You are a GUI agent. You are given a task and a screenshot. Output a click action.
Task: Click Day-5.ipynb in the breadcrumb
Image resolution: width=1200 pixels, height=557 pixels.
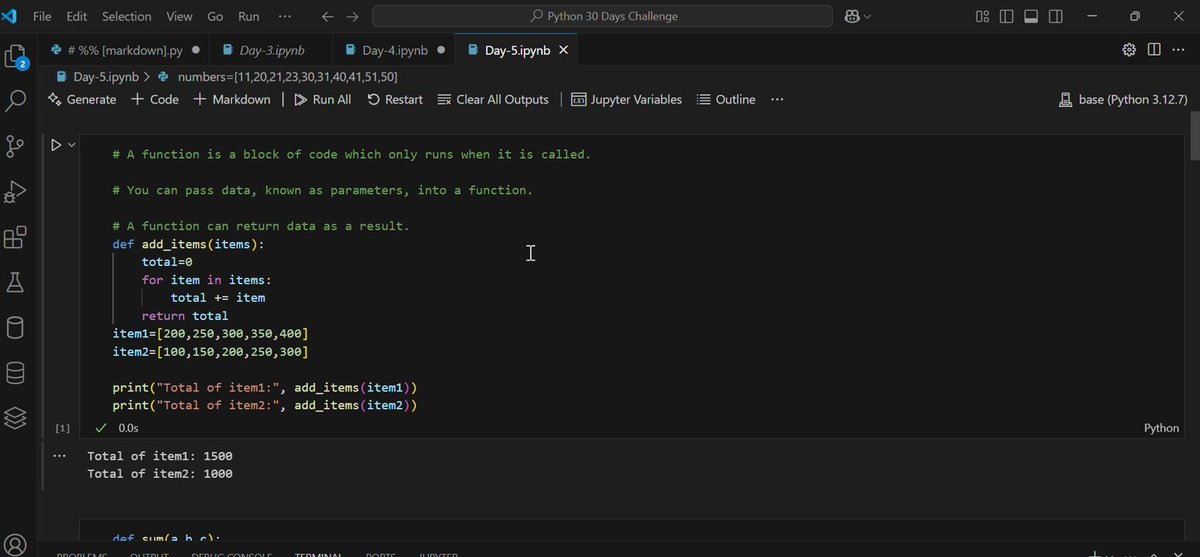pos(97,76)
